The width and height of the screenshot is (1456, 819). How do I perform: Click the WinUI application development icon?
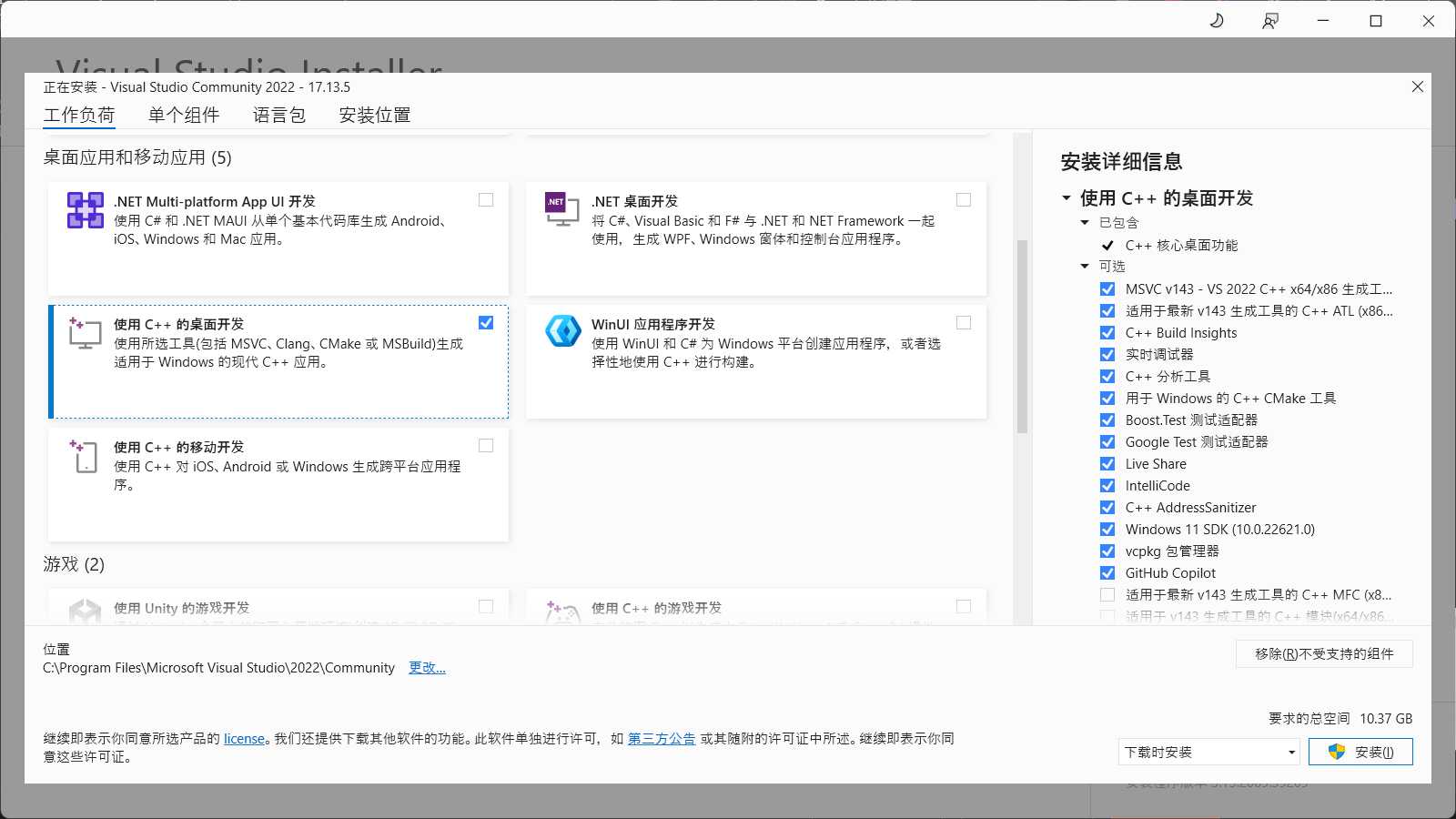click(562, 331)
